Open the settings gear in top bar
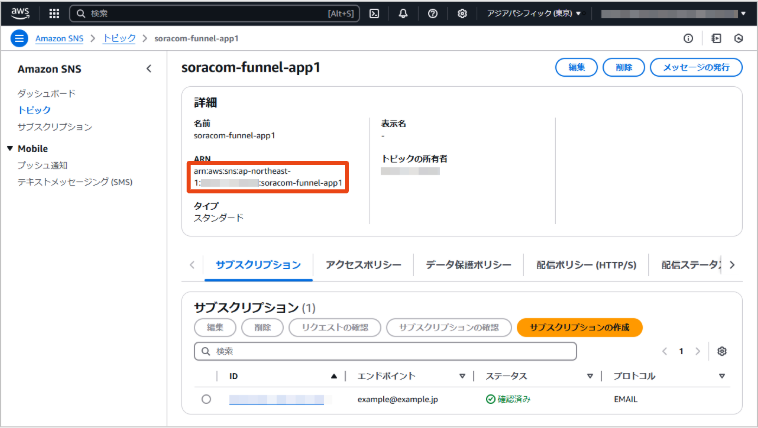Image resolution: width=758 pixels, height=428 pixels. [x=462, y=14]
